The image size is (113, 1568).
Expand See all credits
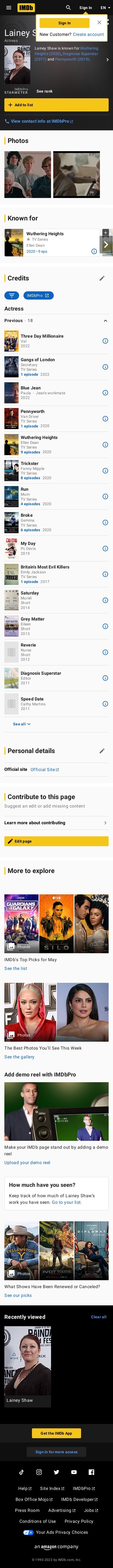(x=21, y=724)
